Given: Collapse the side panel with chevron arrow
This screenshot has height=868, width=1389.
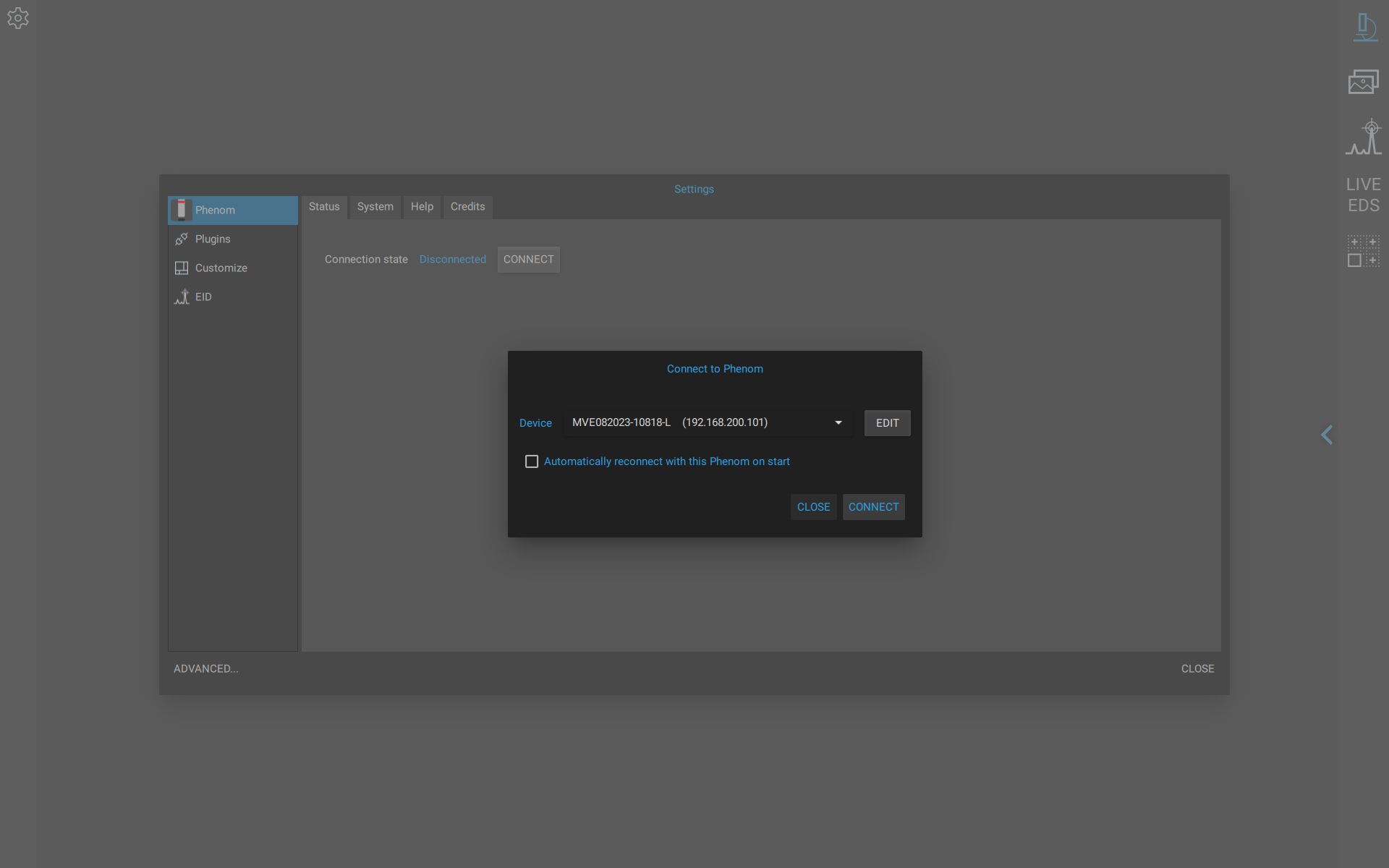Looking at the screenshot, I should coord(1327,435).
